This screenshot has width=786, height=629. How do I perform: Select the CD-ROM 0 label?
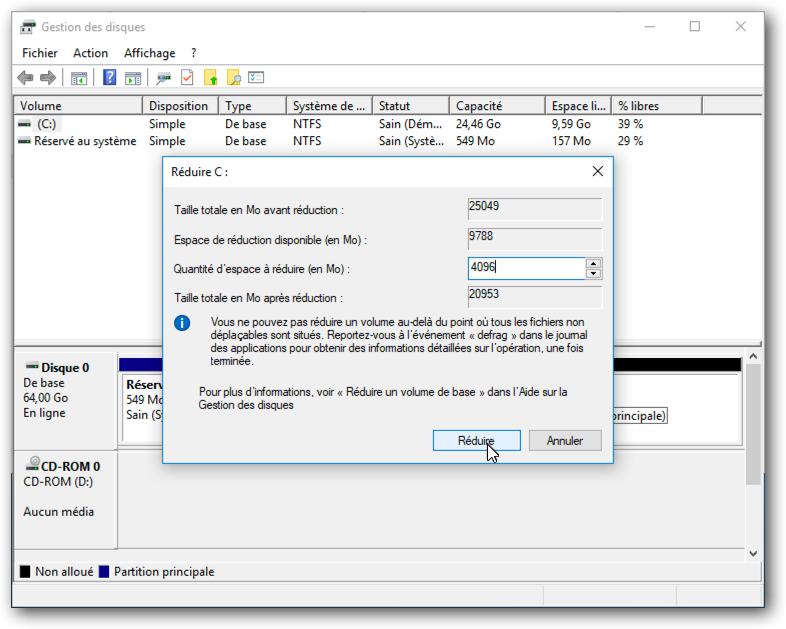(71, 467)
